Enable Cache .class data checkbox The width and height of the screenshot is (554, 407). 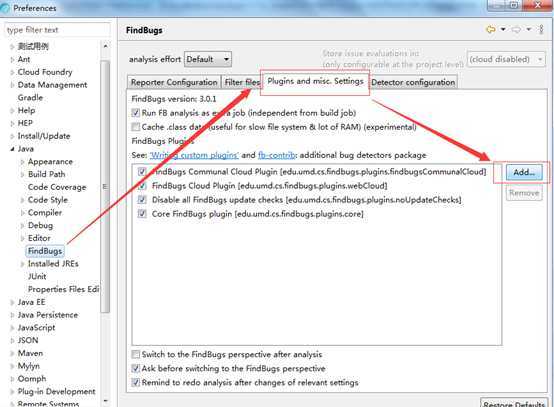(136, 127)
